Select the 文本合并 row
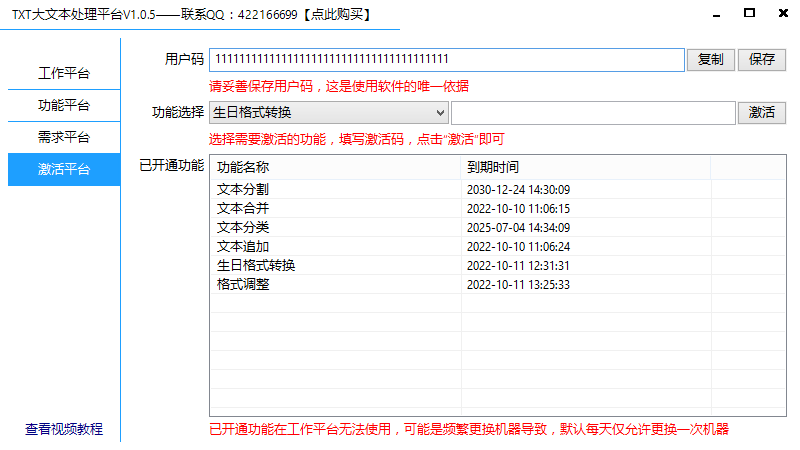This screenshot has height=450, width=800. [x=497, y=208]
